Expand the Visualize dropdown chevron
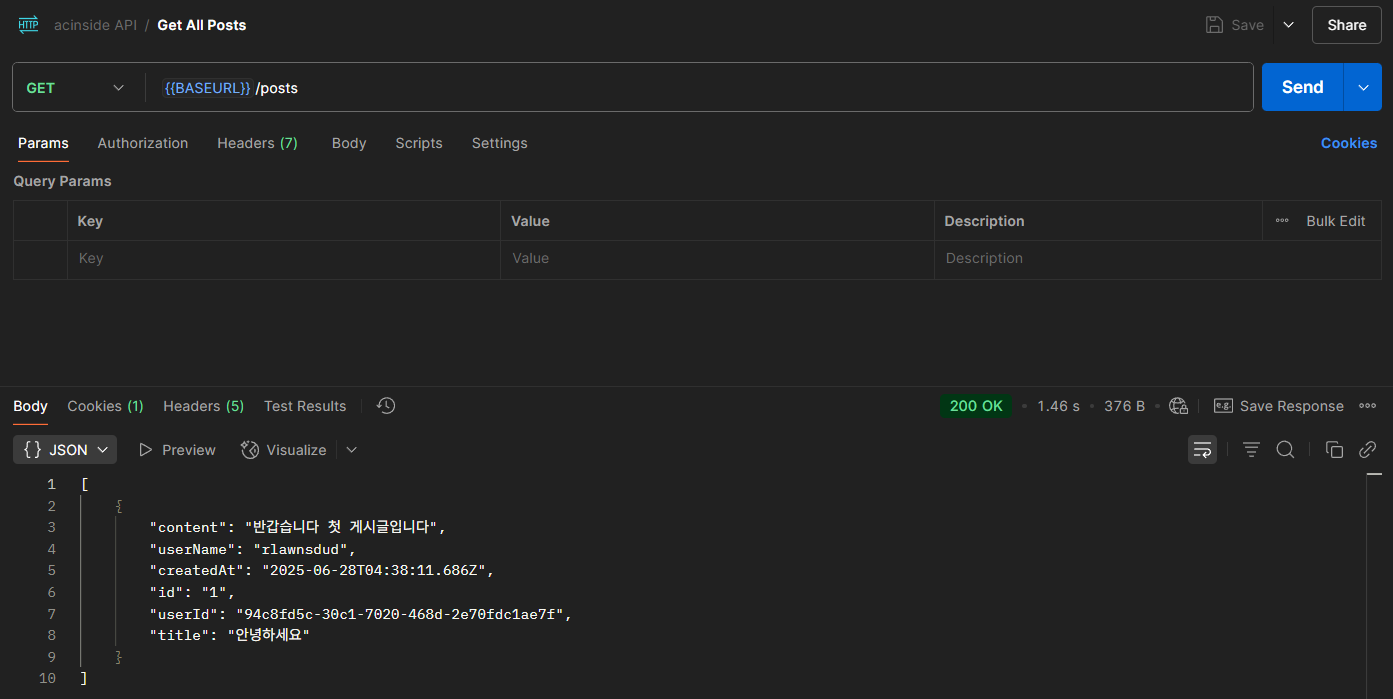1393x699 pixels. tap(351, 450)
